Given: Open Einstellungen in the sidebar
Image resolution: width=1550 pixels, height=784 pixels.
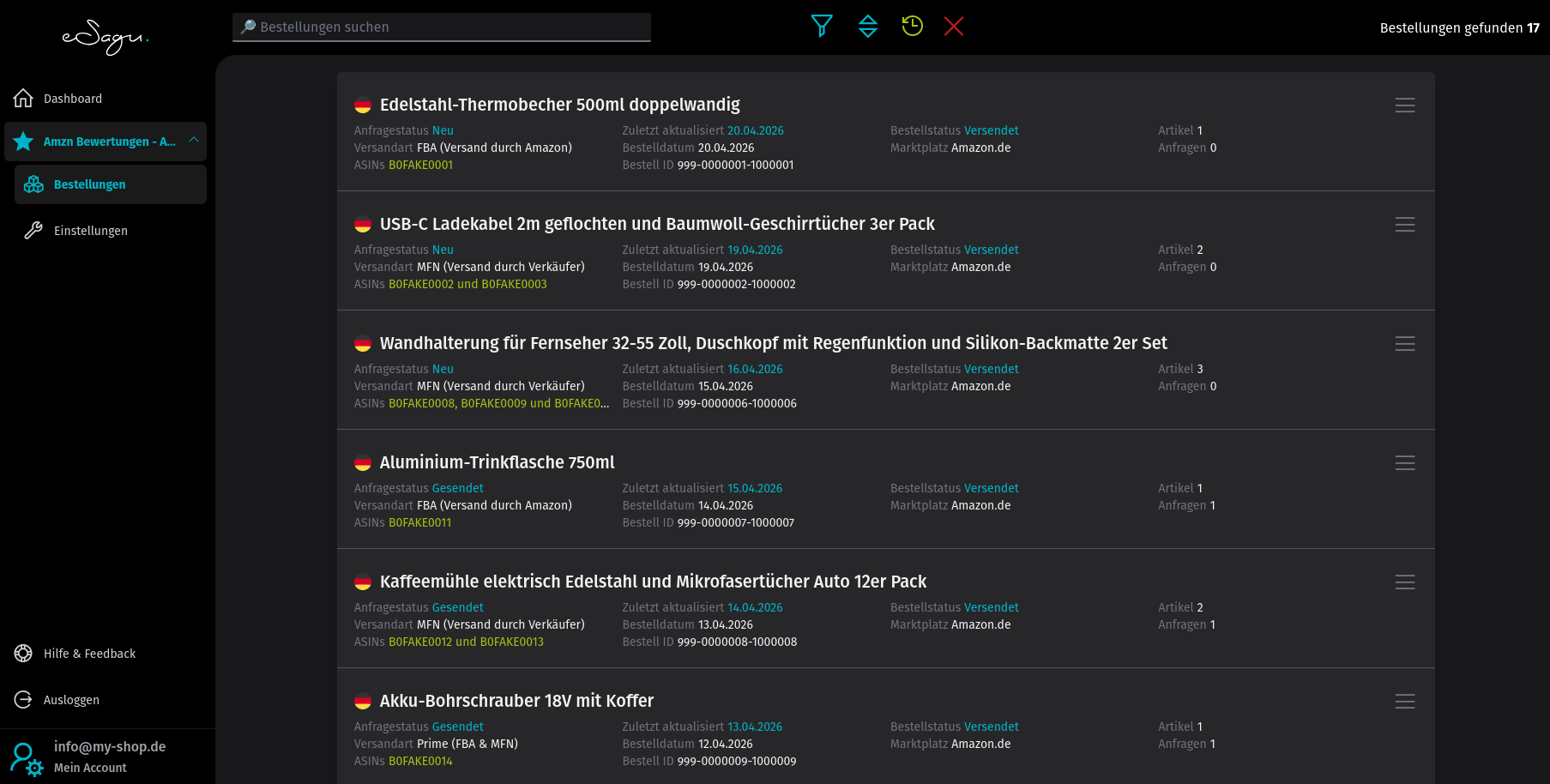Looking at the screenshot, I should point(90,231).
